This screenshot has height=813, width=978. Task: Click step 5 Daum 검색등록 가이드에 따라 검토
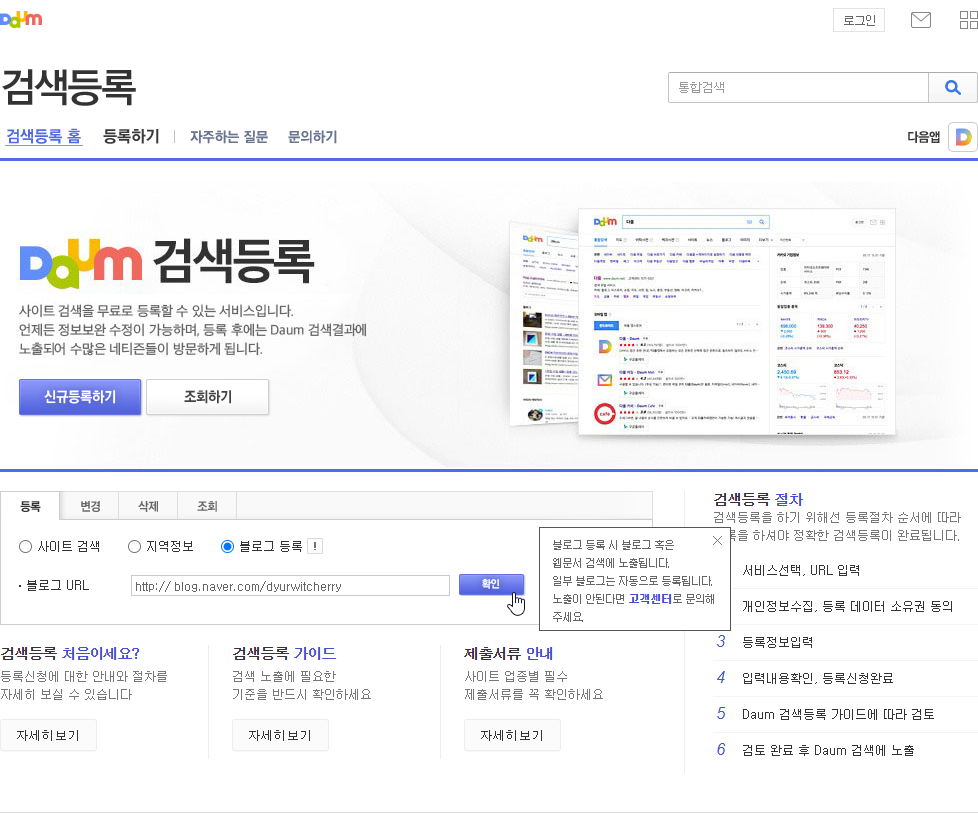[838, 714]
